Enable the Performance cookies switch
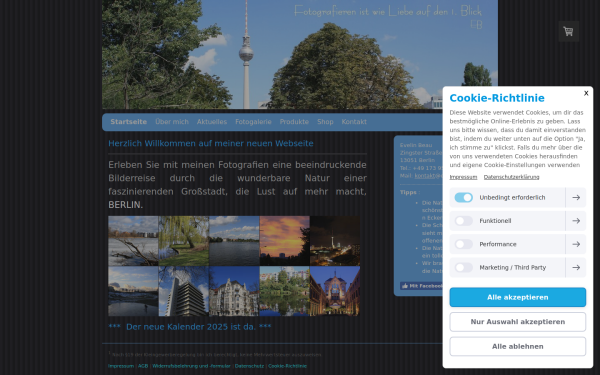The width and height of the screenshot is (600, 375). pos(463,244)
